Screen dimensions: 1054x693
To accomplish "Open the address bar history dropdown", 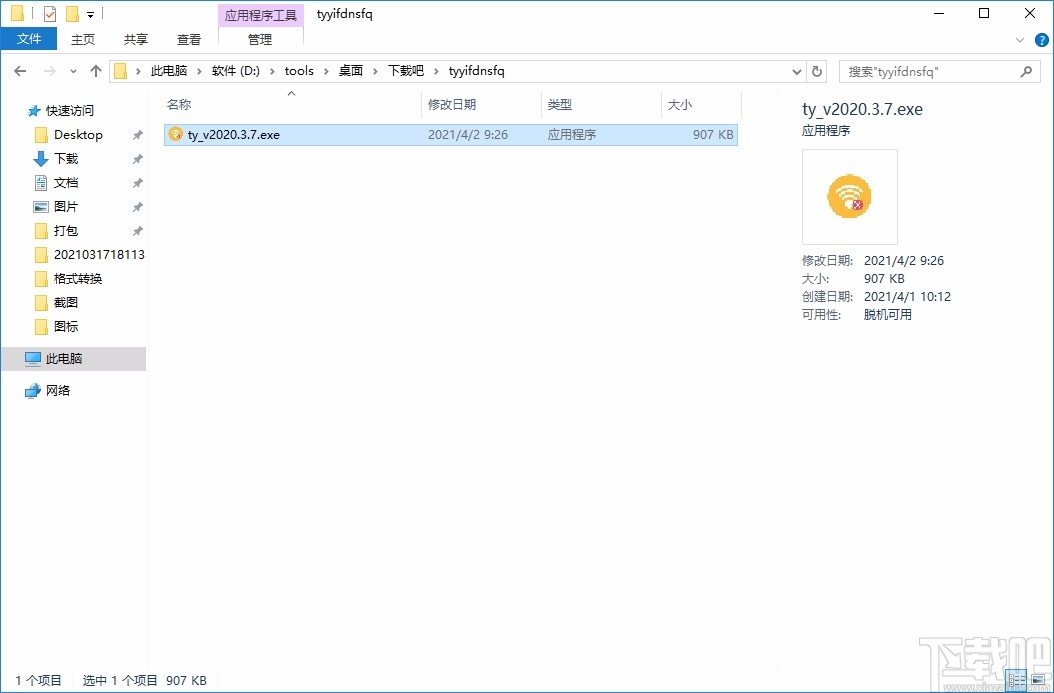I will [796, 71].
